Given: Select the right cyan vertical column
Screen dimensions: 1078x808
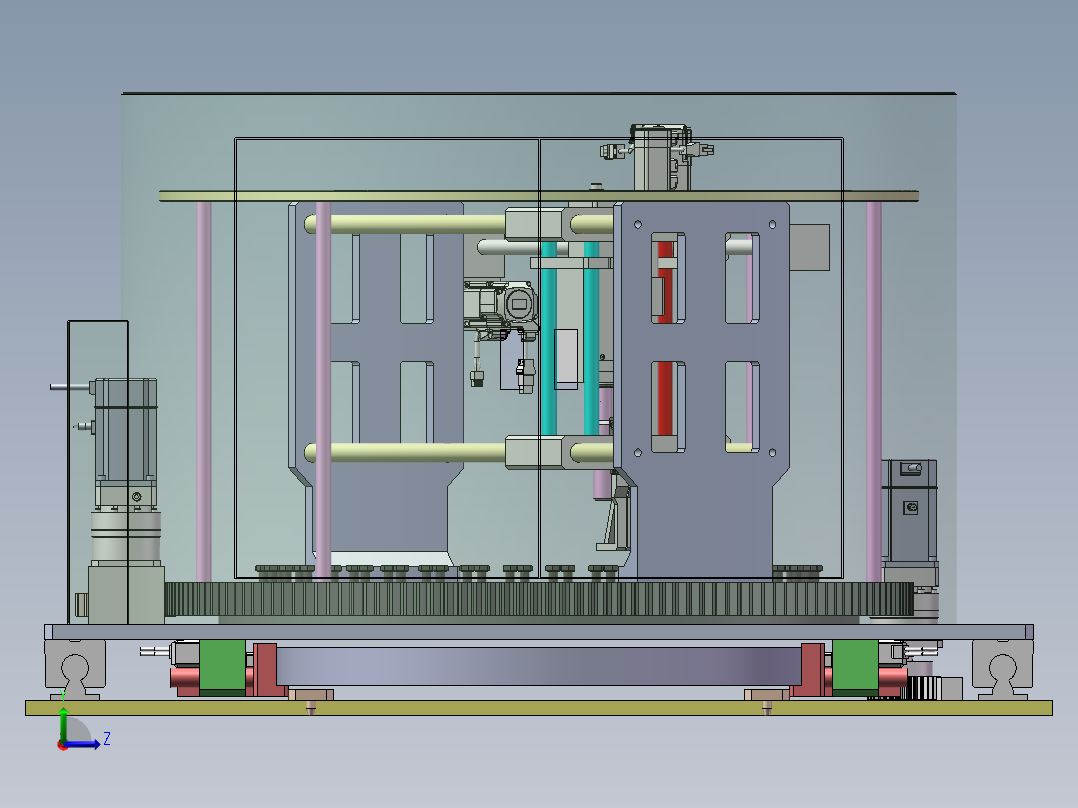Looking at the screenshot, I should click(591, 338).
